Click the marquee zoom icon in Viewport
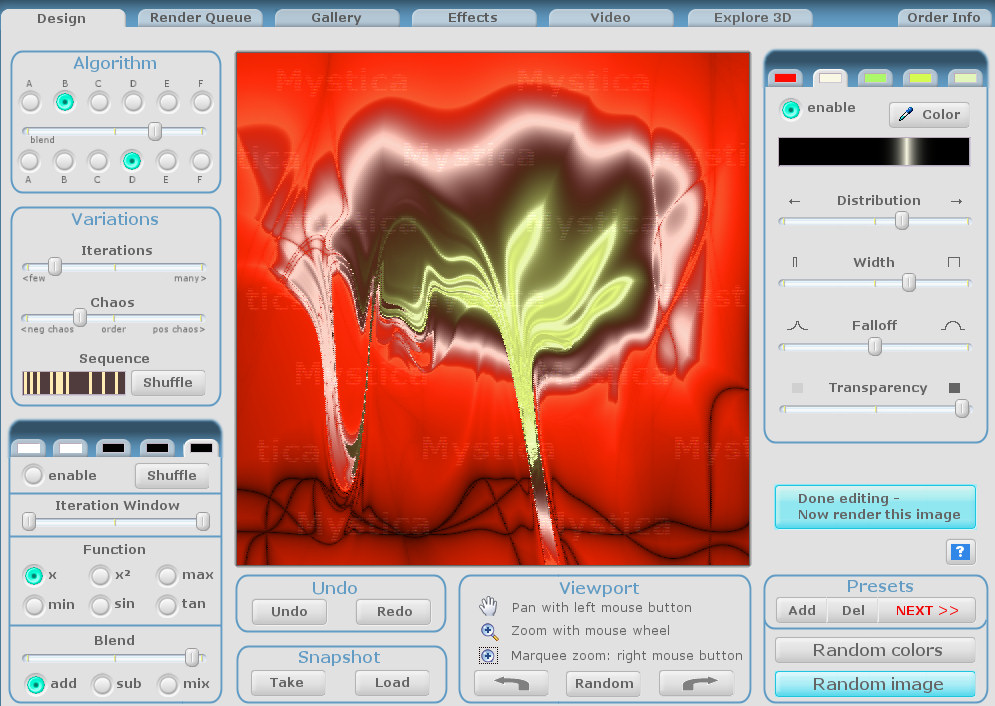The height and width of the screenshot is (706, 995). coord(488,655)
